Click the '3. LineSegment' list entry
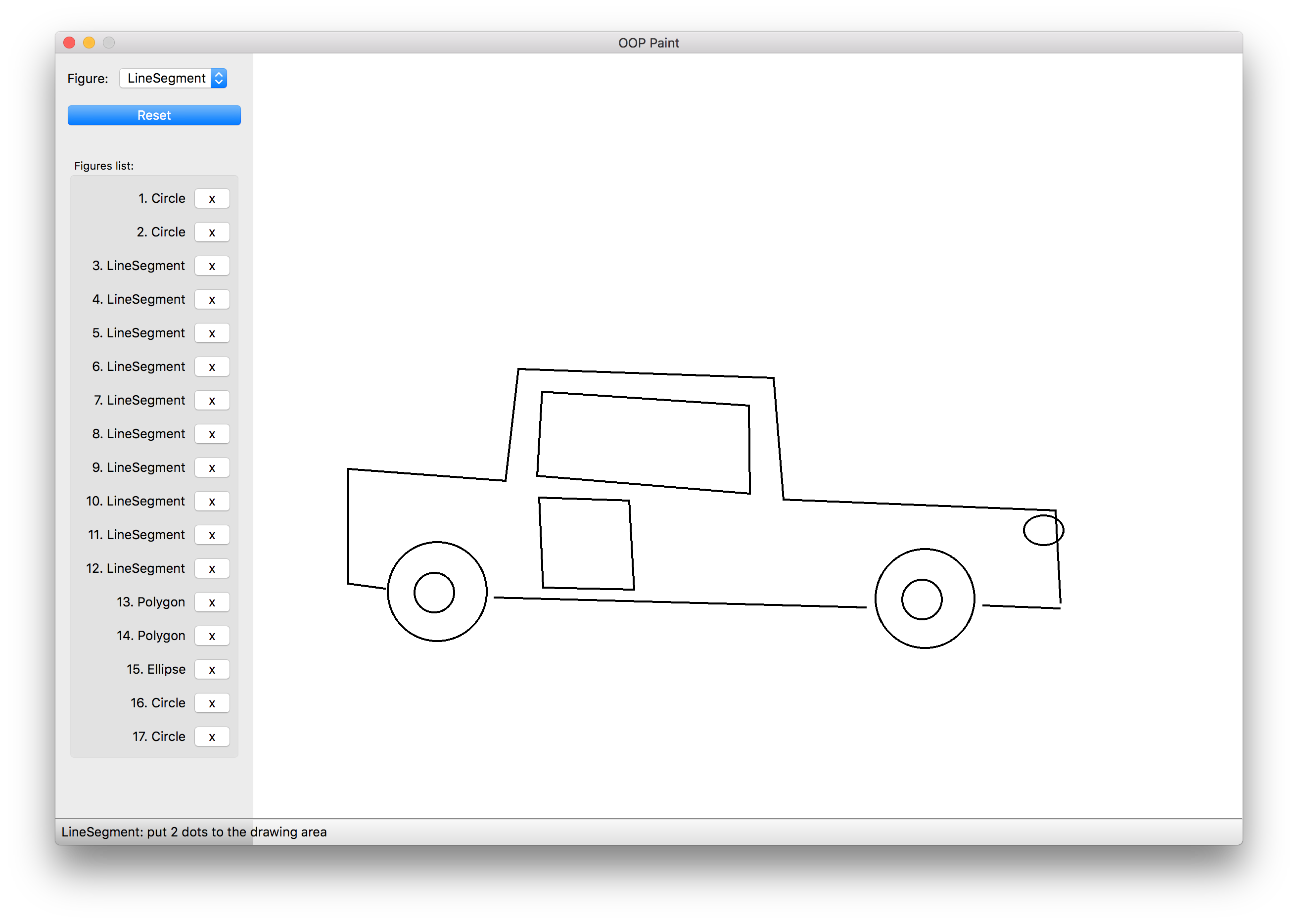Image resolution: width=1298 pixels, height=924 pixels. click(139, 266)
